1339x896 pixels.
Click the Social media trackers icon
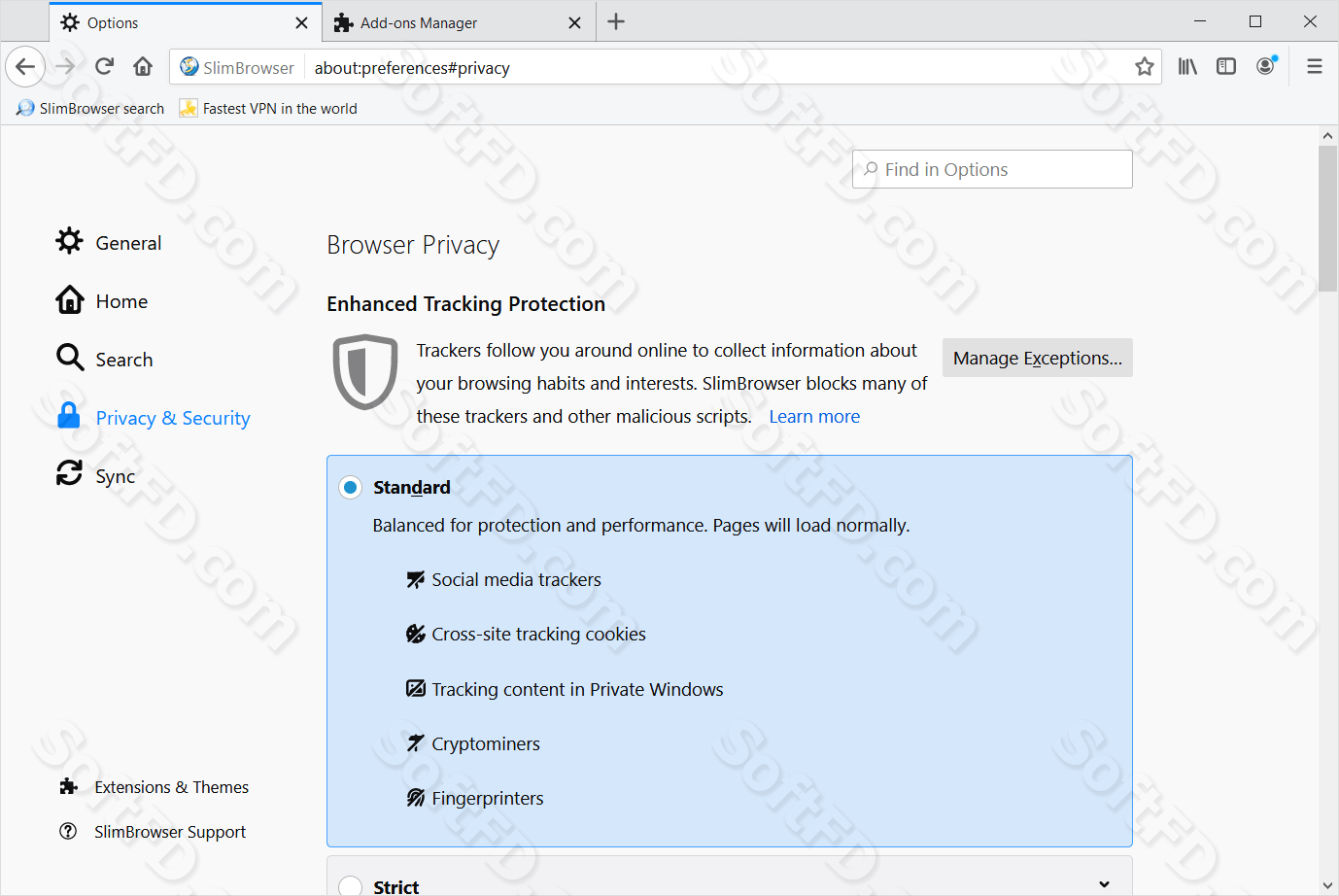point(415,579)
